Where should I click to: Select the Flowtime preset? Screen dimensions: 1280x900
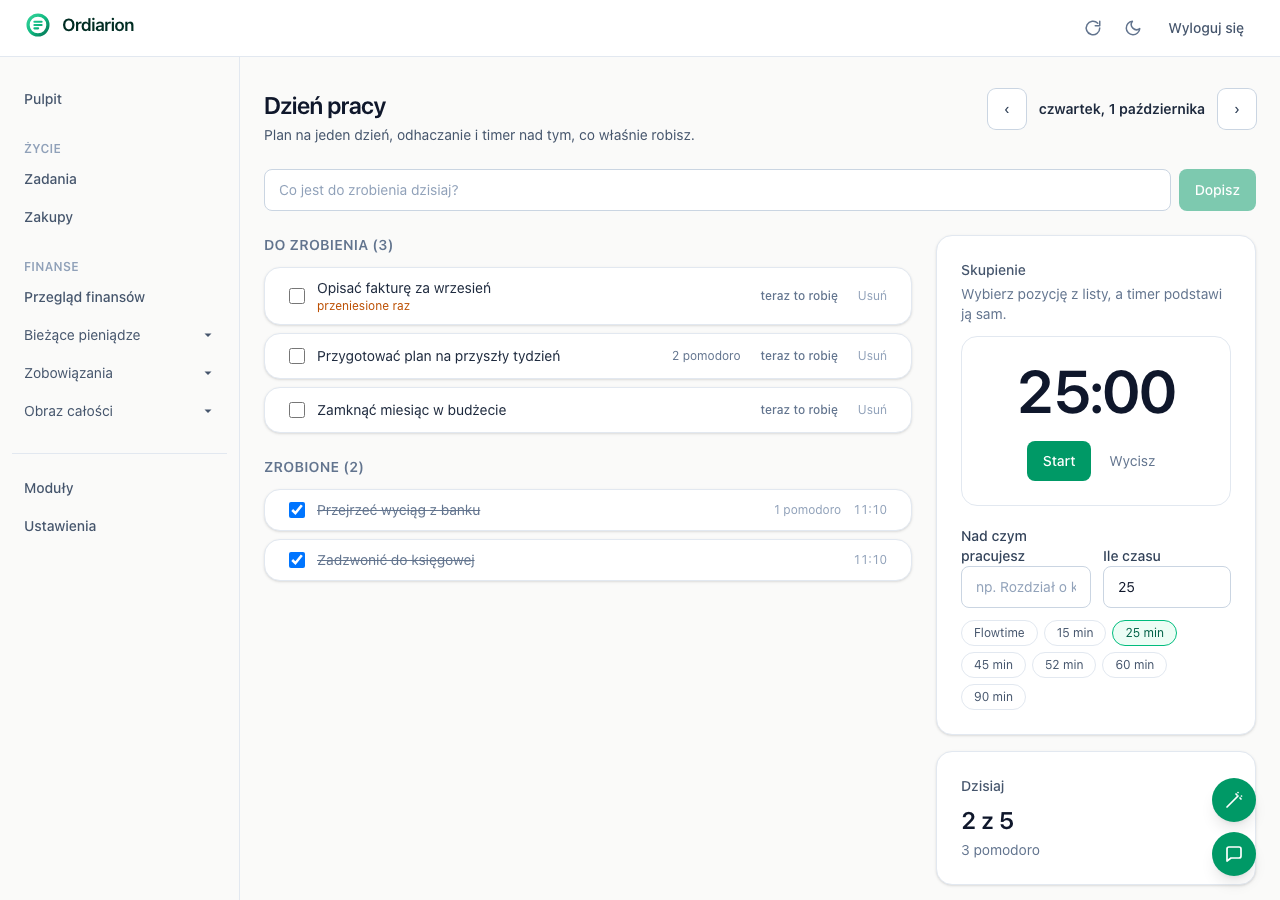click(999, 633)
